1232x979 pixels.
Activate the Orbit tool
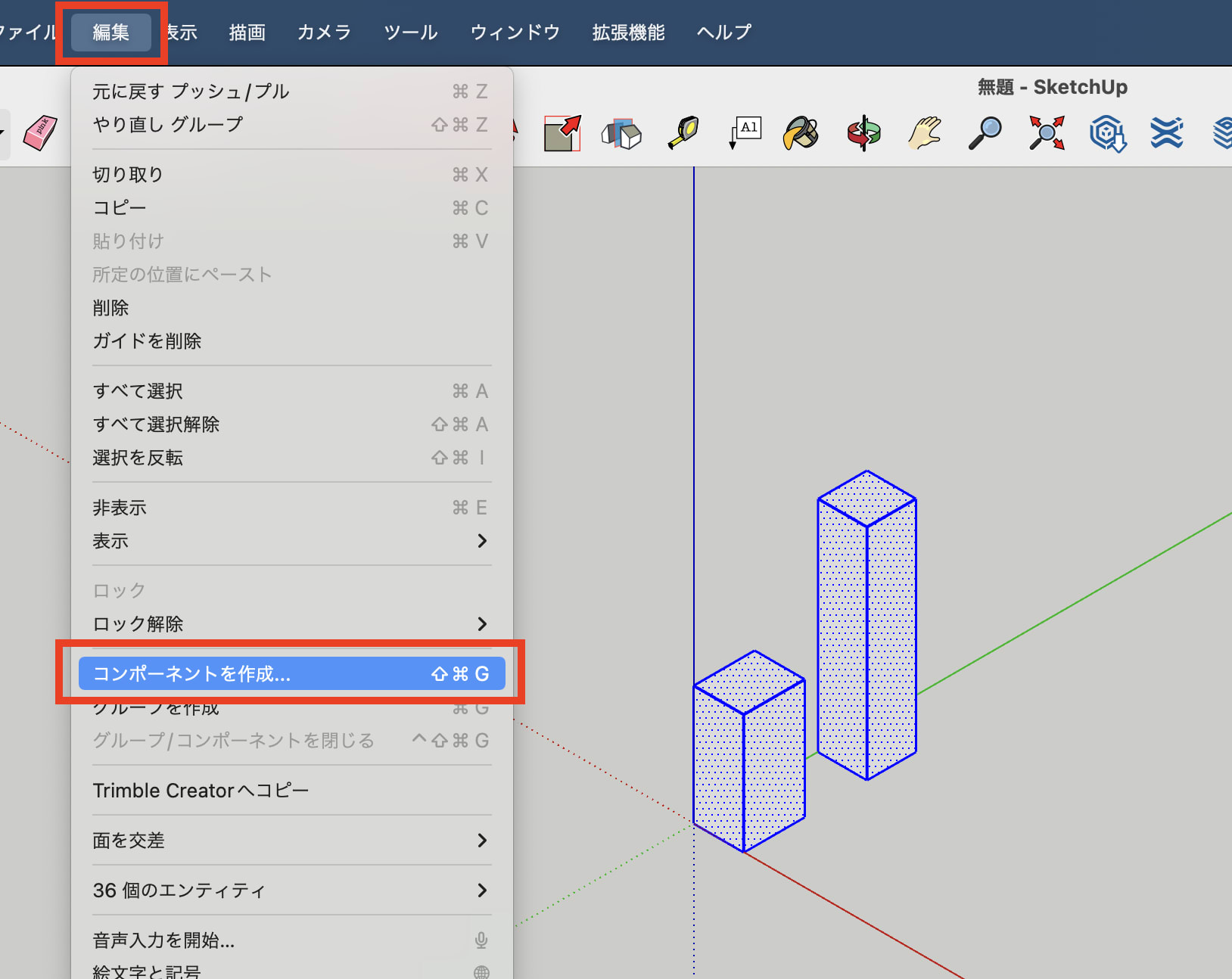pos(863,133)
